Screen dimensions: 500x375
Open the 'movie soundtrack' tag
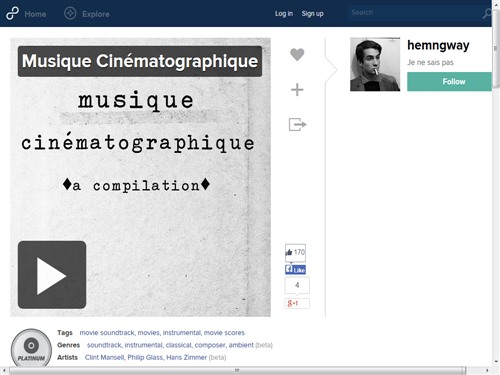point(107,333)
